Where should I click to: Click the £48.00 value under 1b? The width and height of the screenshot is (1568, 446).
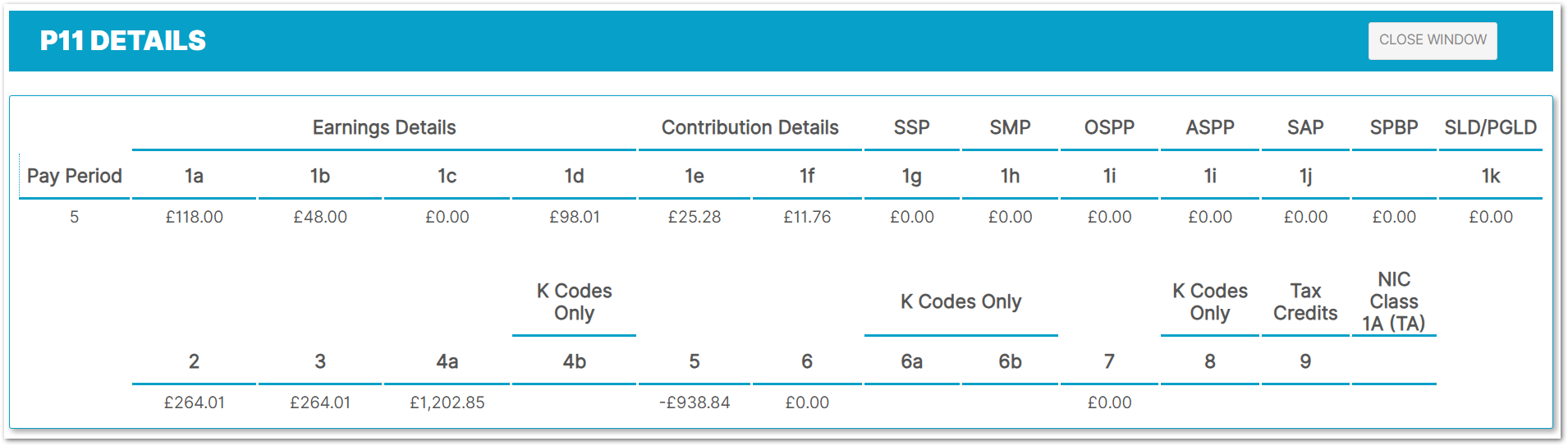click(x=320, y=217)
